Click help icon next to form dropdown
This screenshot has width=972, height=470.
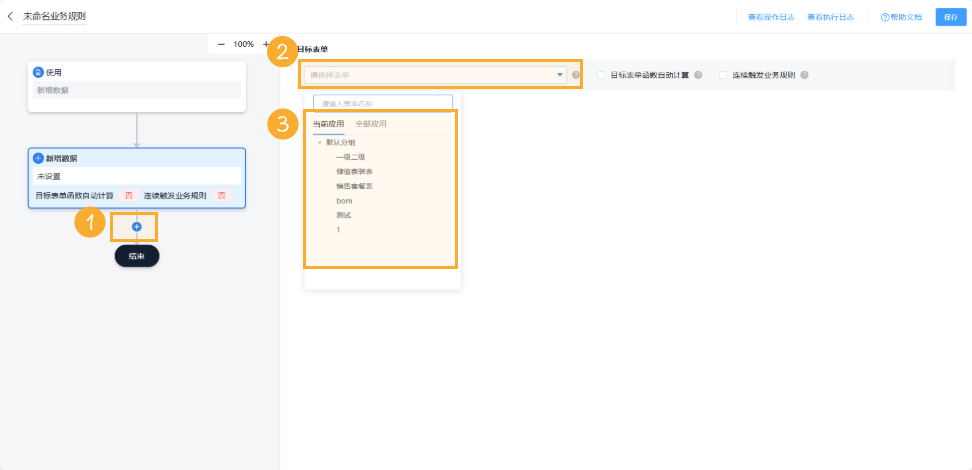click(x=576, y=75)
